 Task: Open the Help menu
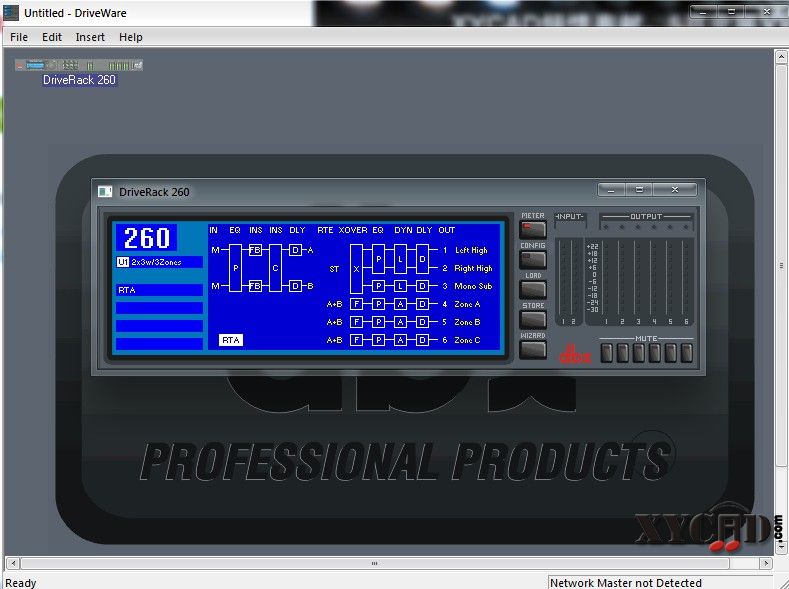tap(131, 37)
